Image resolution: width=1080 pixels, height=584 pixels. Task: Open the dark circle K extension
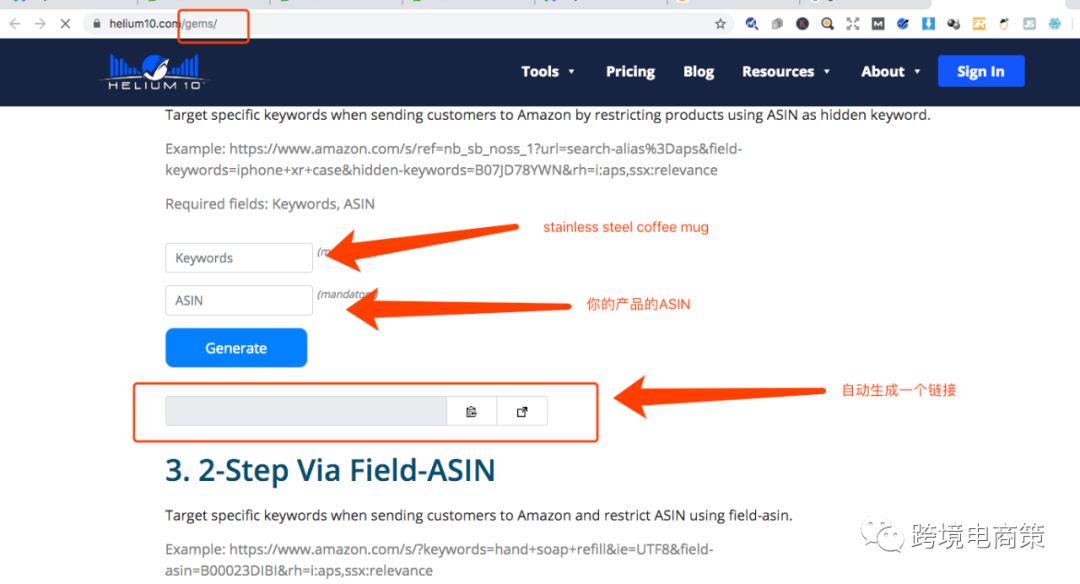coord(802,24)
